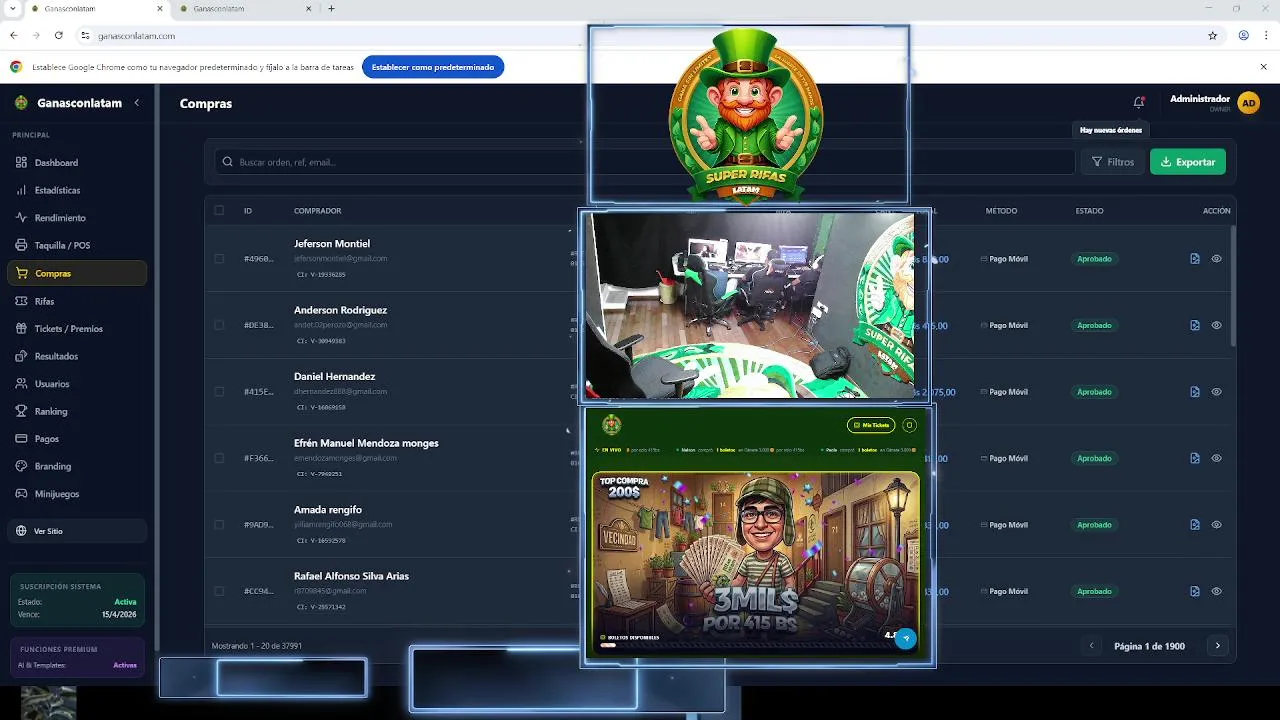Sort by the MÉTODO column header
The height and width of the screenshot is (720, 1280).
(x=1001, y=211)
